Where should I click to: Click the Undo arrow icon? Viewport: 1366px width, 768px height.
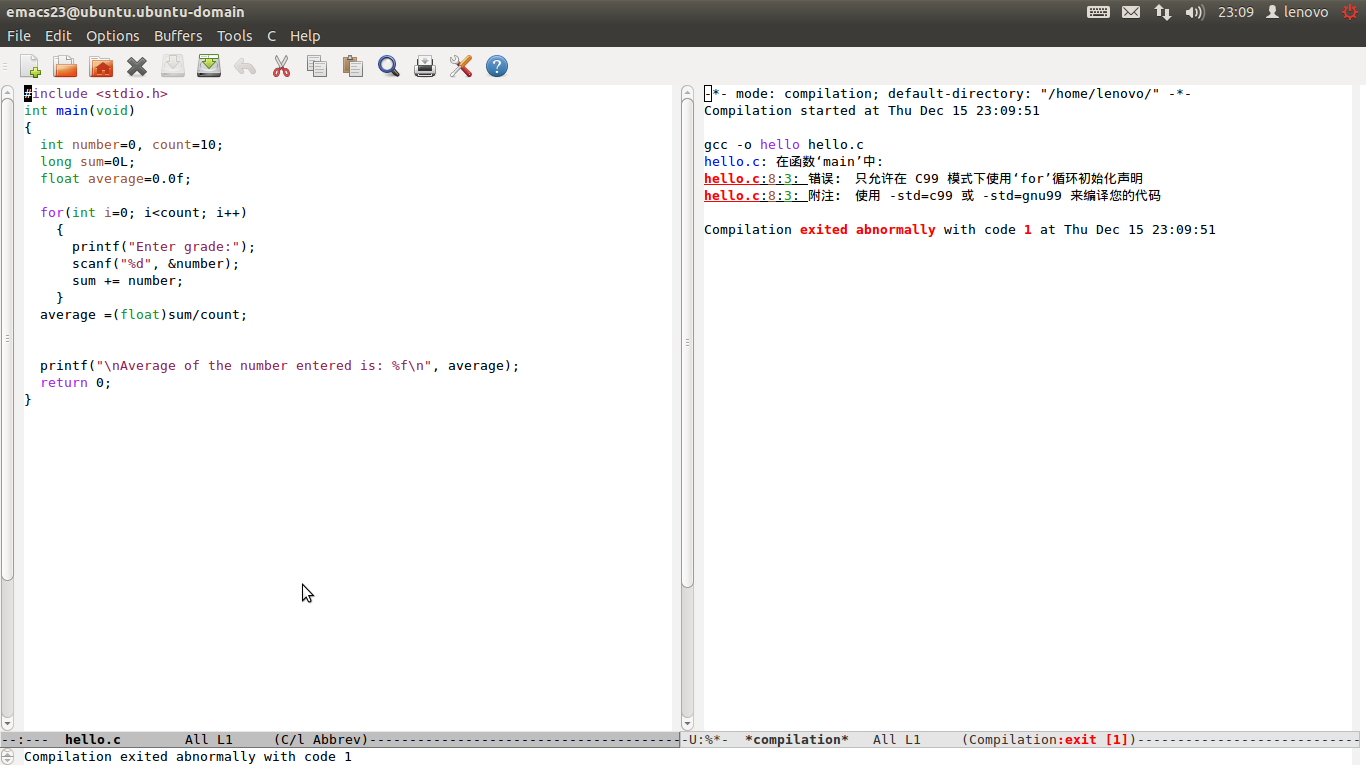click(x=245, y=67)
